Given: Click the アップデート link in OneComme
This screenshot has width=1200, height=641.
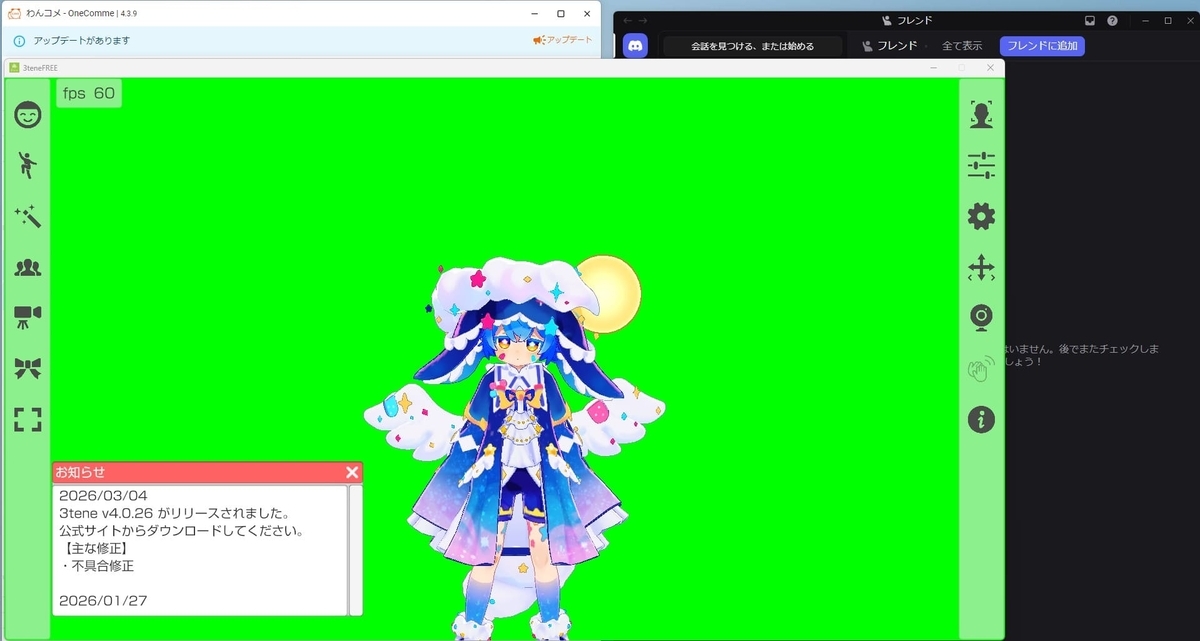Looking at the screenshot, I should click(562, 40).
